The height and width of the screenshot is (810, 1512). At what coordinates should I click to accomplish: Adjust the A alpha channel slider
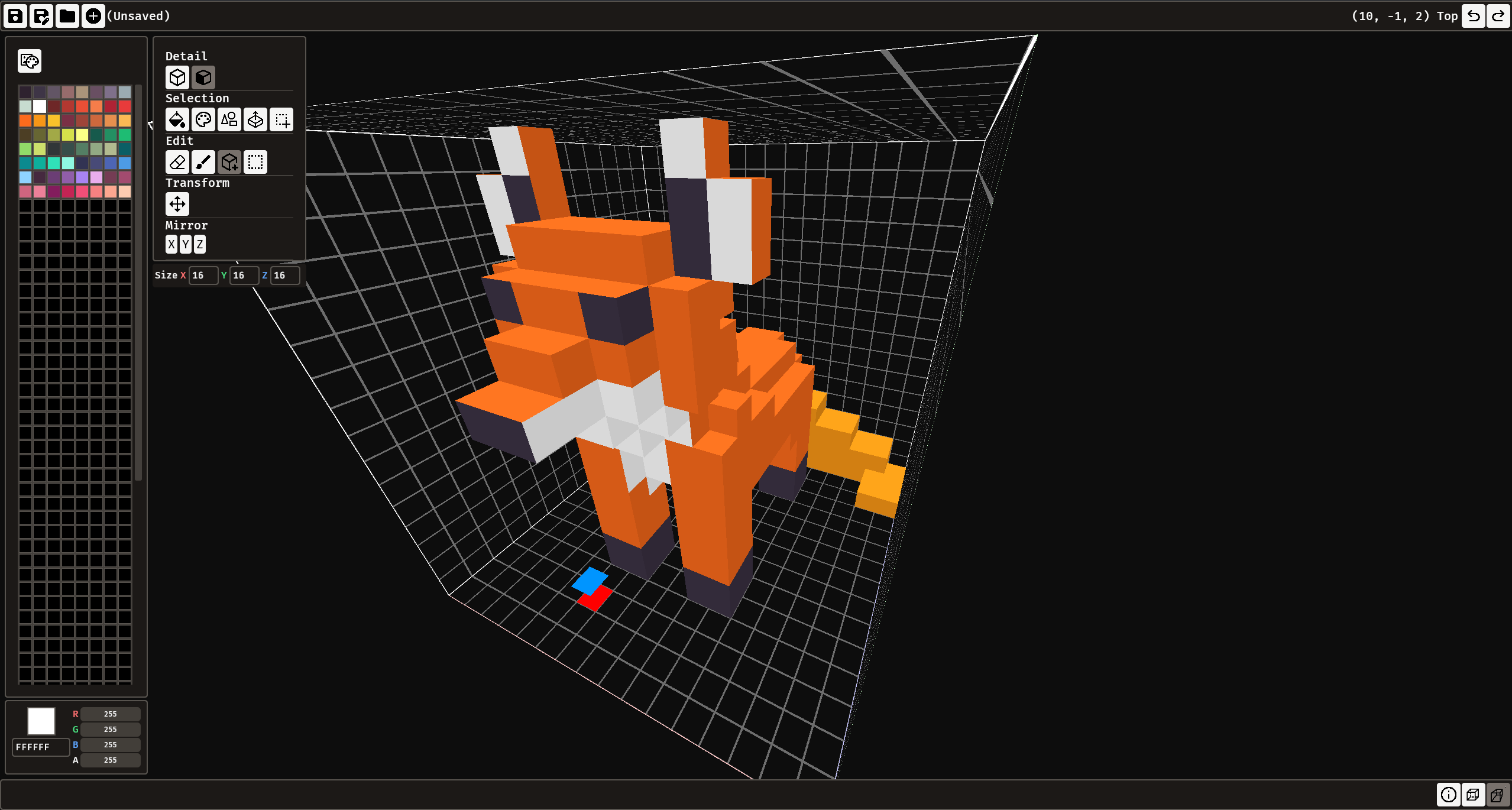tap(111, 760)
